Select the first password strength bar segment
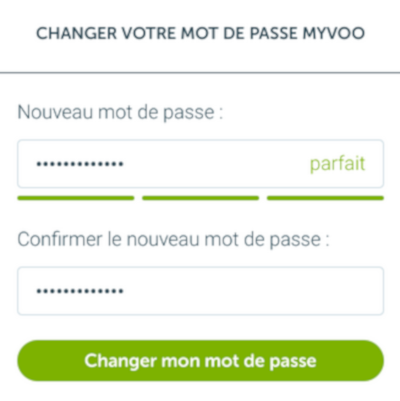This screenshot has height=401, width=400. click(76, 198)
